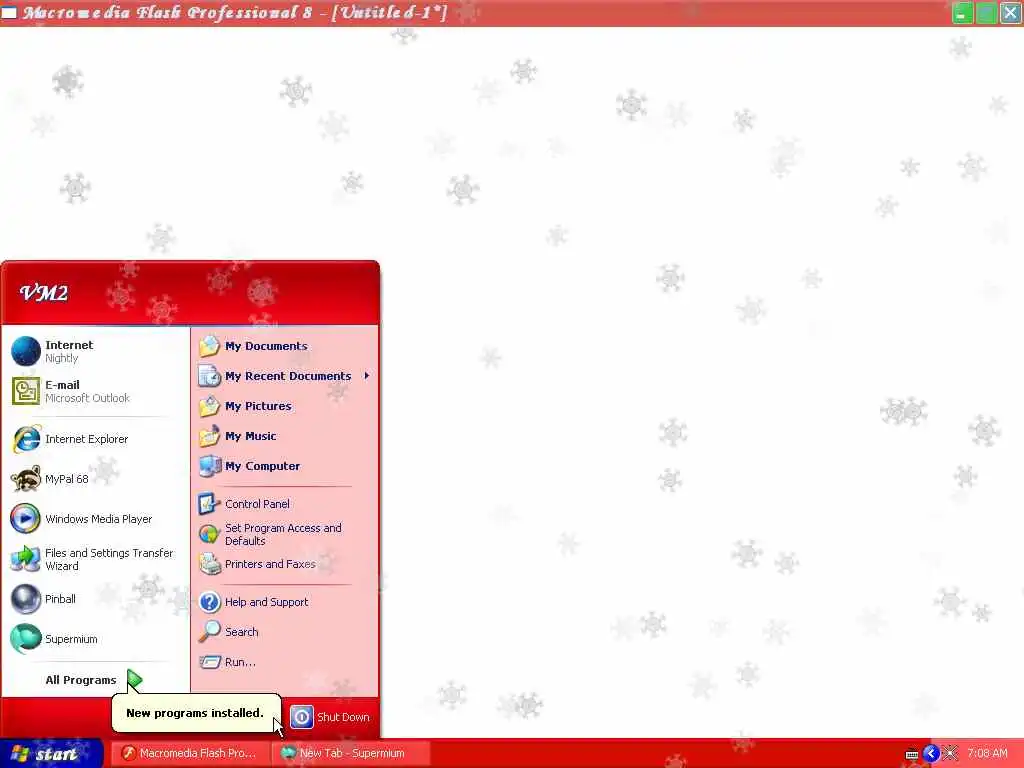Restore down the Macromedia Flash window

pos(986,13)
